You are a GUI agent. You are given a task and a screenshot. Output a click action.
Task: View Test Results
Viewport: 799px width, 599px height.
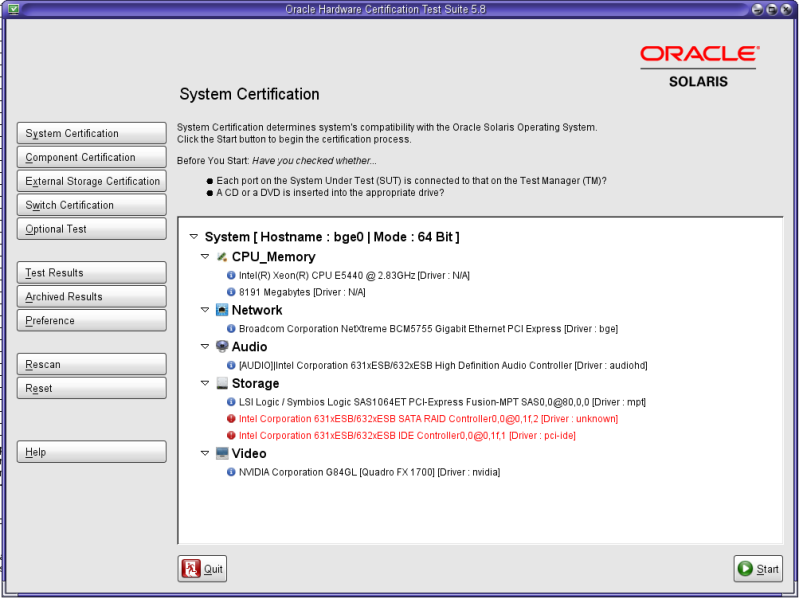pyautogui.click(x=92, y=273)
